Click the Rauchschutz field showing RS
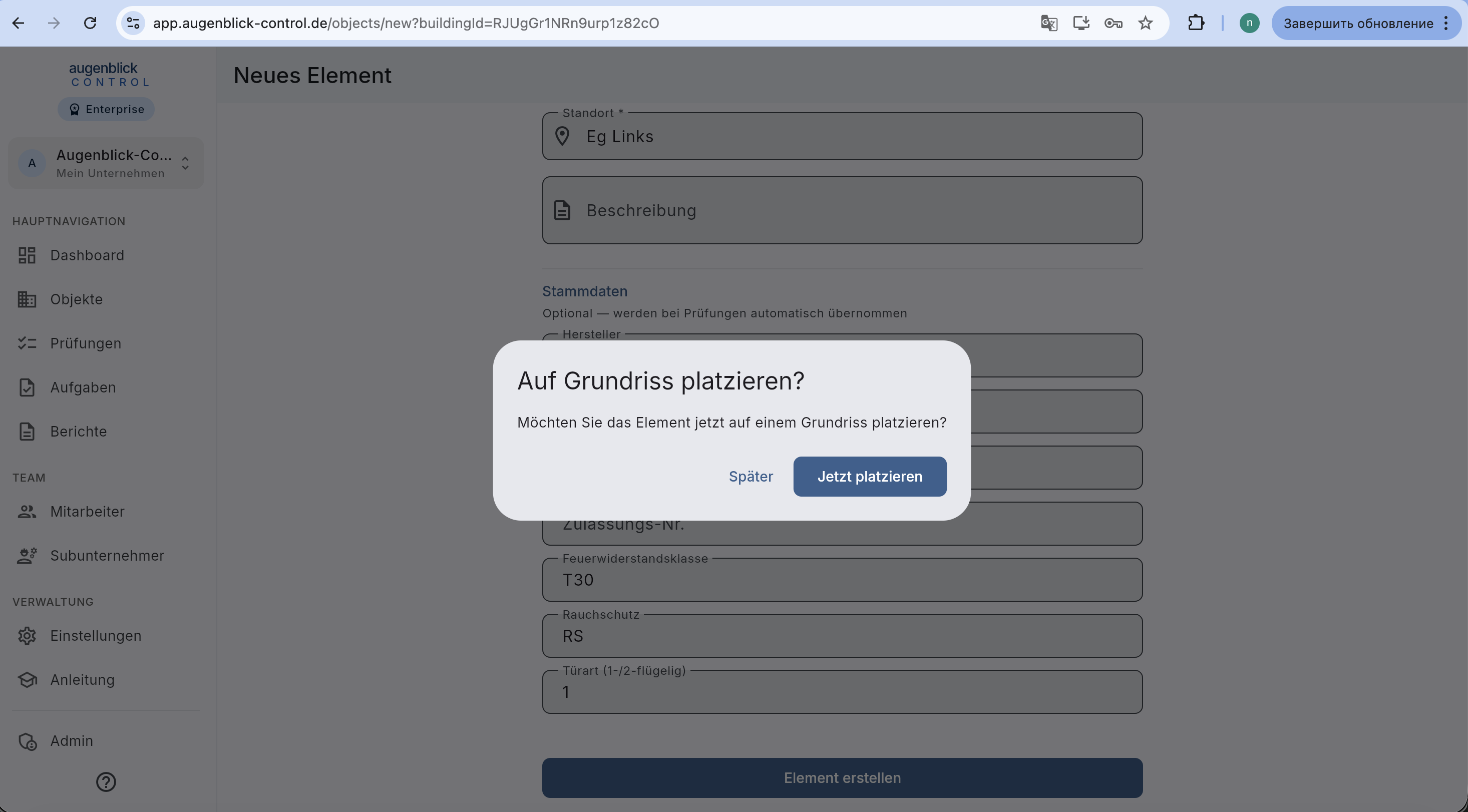Viewport: 1468px width, 812px height. click(x=842, y=635)
